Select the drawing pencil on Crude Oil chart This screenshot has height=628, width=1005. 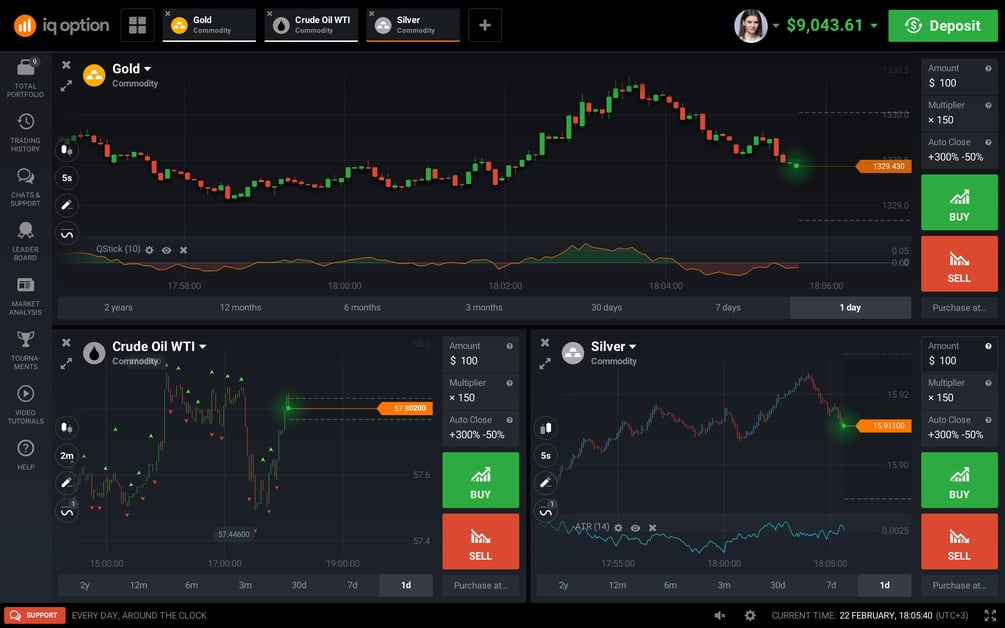coord(67,483)
